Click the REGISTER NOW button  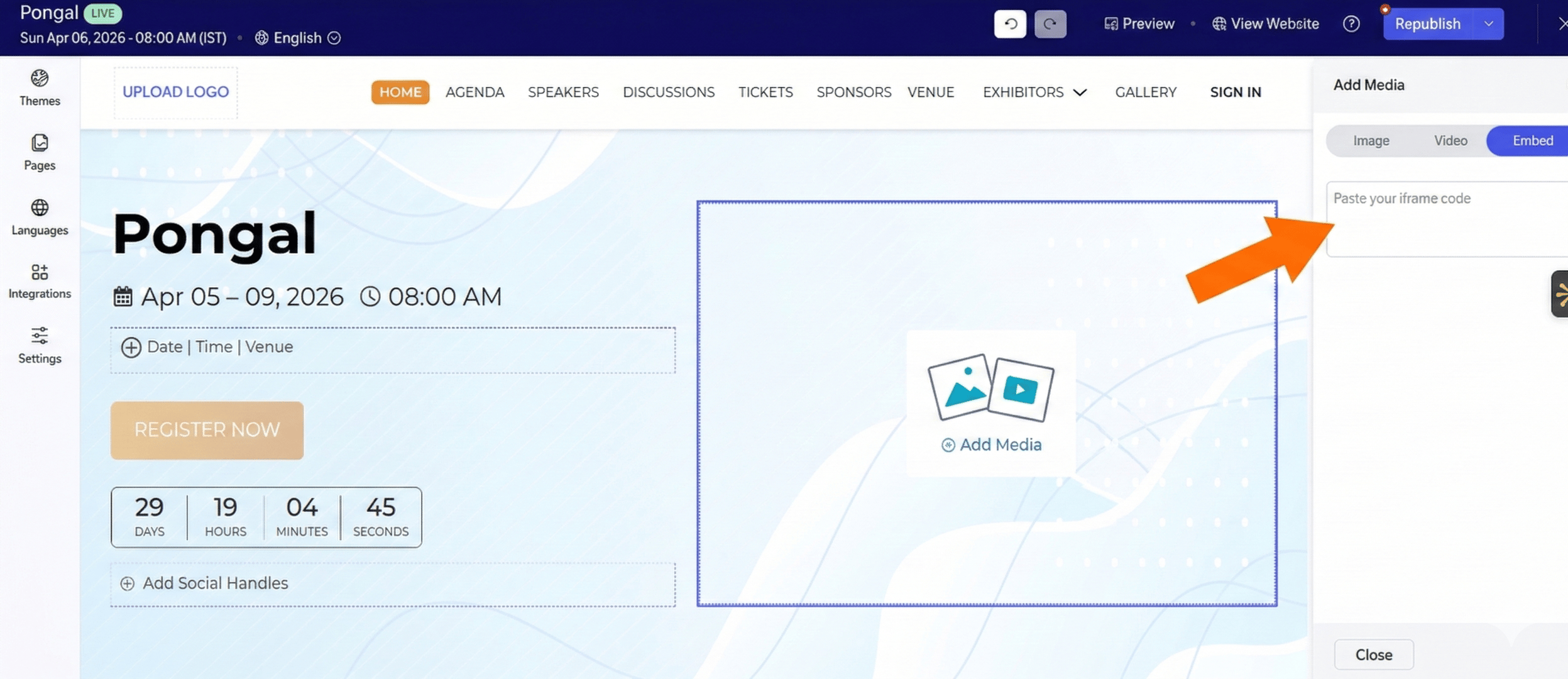click(x=206, y=430)
